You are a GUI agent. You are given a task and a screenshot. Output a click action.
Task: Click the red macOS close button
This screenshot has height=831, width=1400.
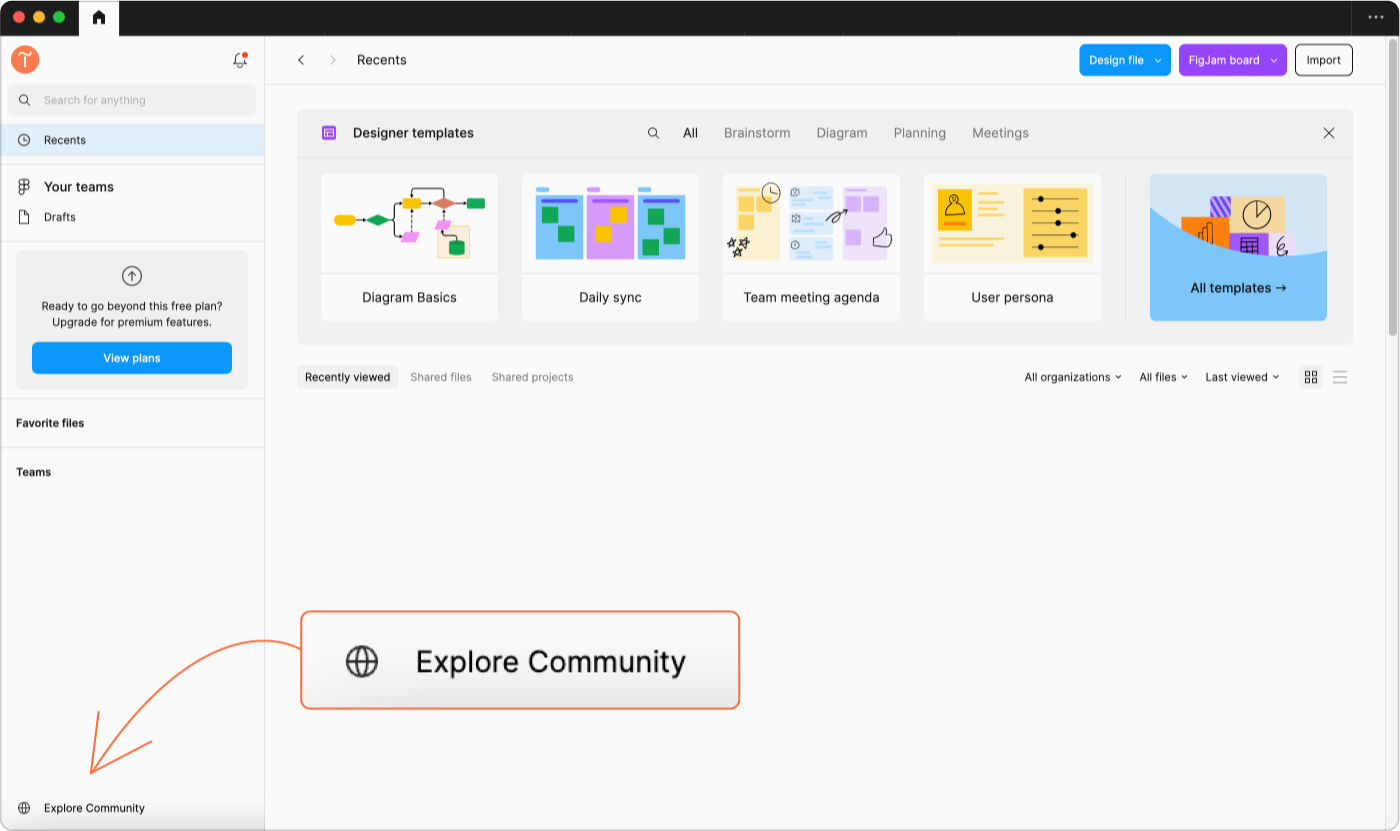[x=19, y=17]
